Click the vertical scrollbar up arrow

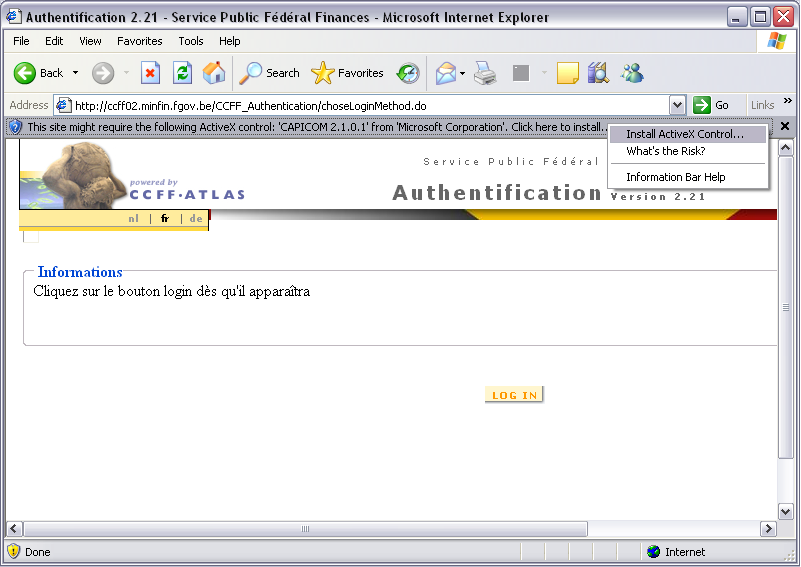click(785, 148)
